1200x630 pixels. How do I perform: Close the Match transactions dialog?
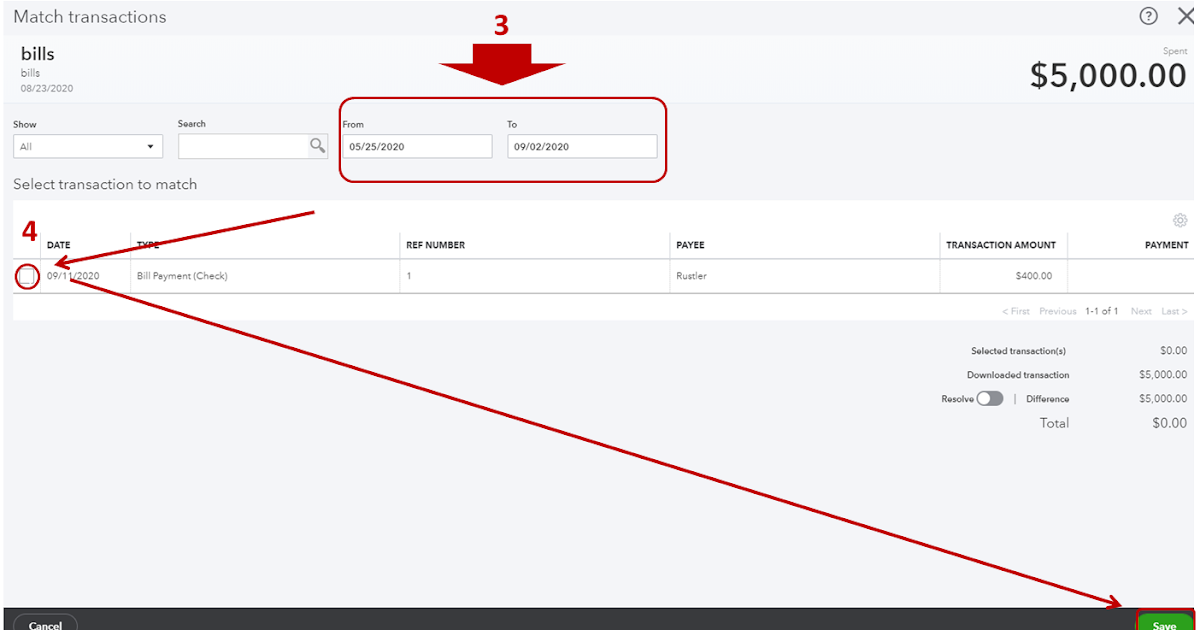click(1185, 16)
